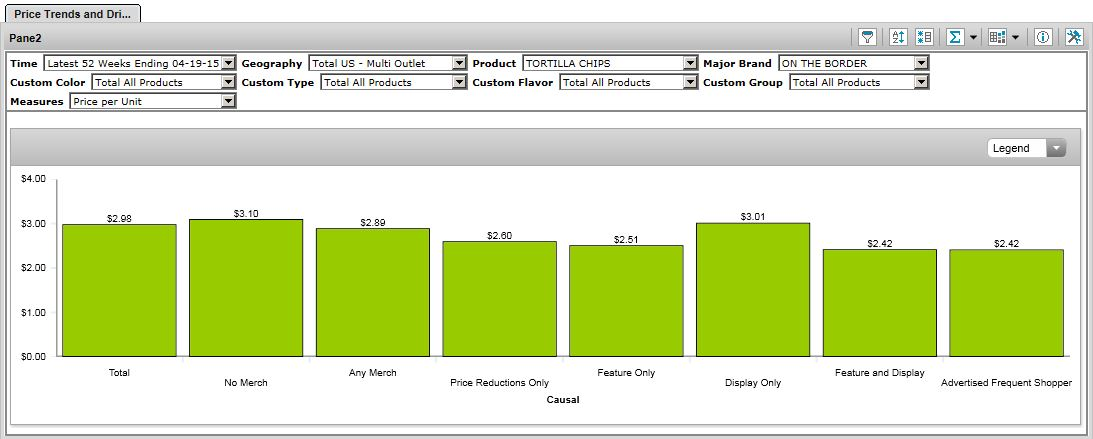Open the tools wrench icon
The image size is (1093, 439).
tap(1074, 37)
